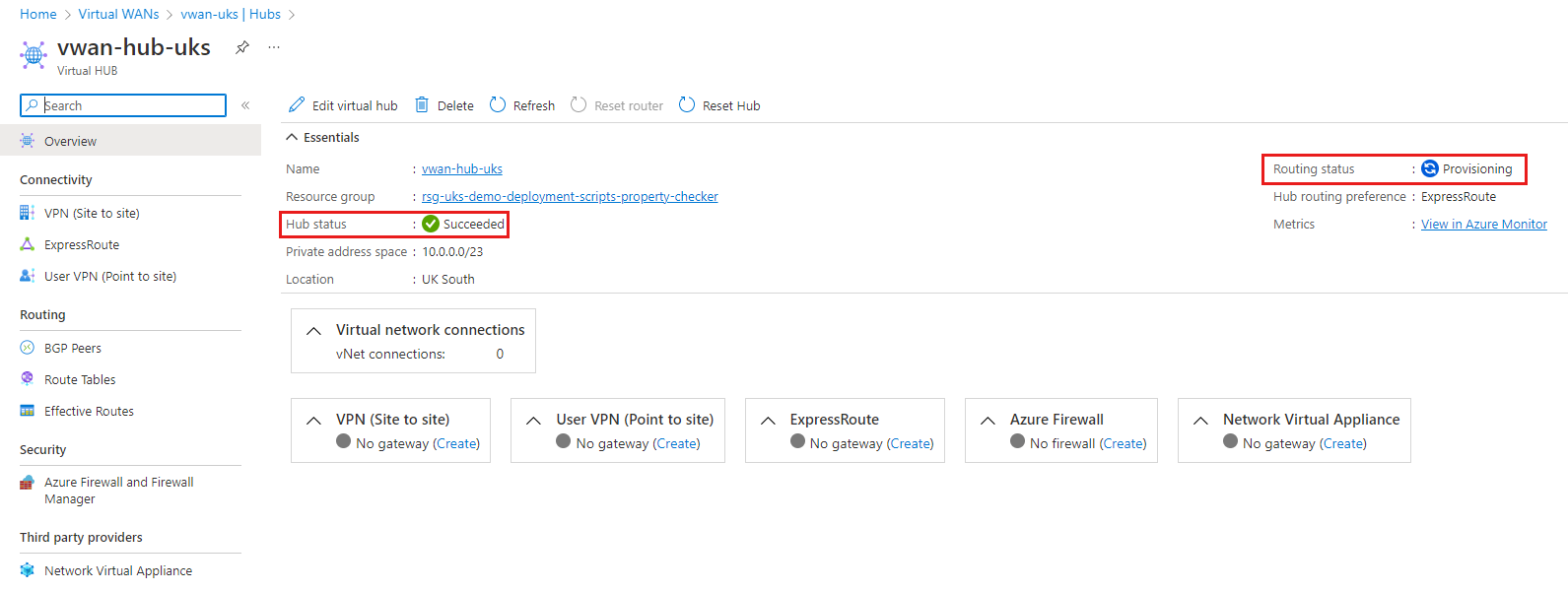Click the Refresh circular arrow icon
This screenshot has height=592, width=1568.
click(498, 104)
